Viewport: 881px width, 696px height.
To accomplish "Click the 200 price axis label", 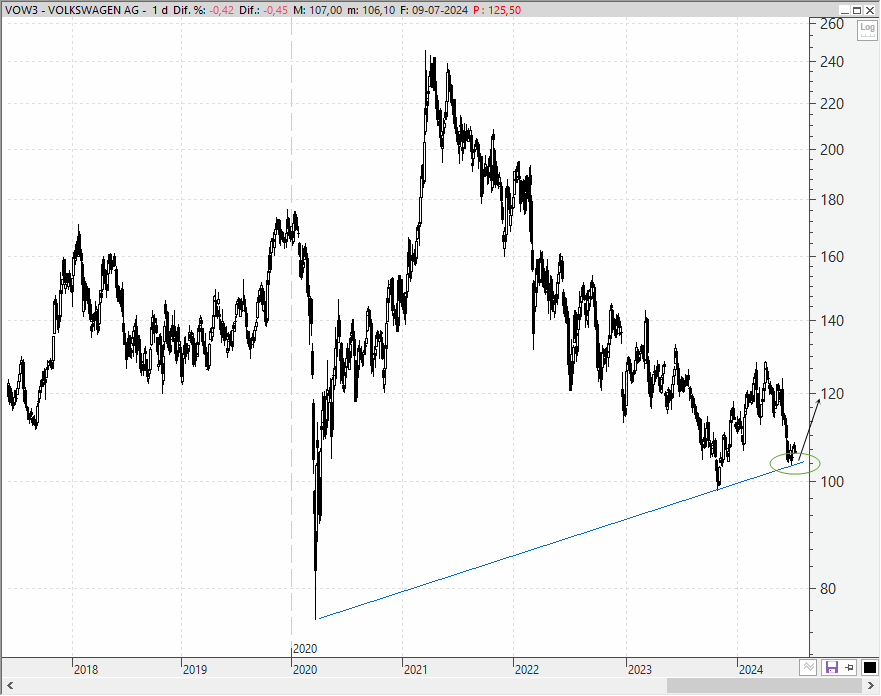I will click(x=832, y=149).
